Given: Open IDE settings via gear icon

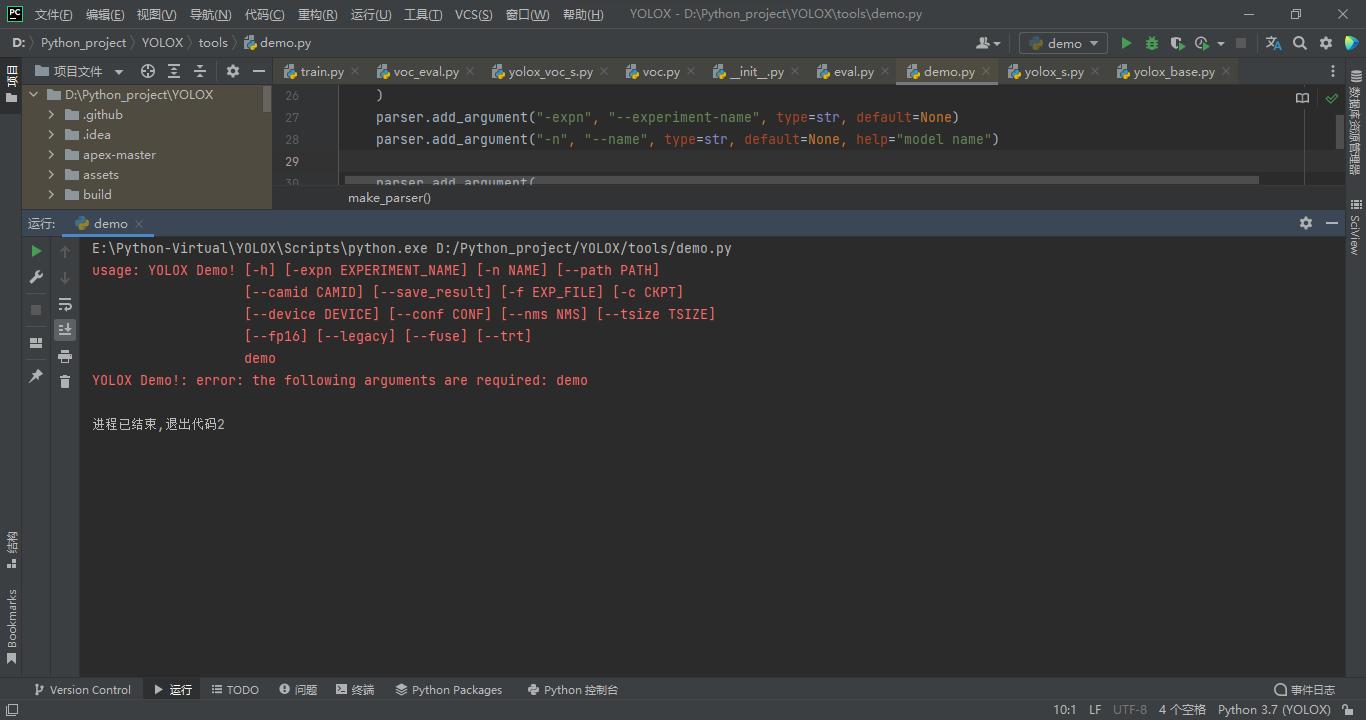Looking at the screenshot, I should click(x=1325, y=43).
